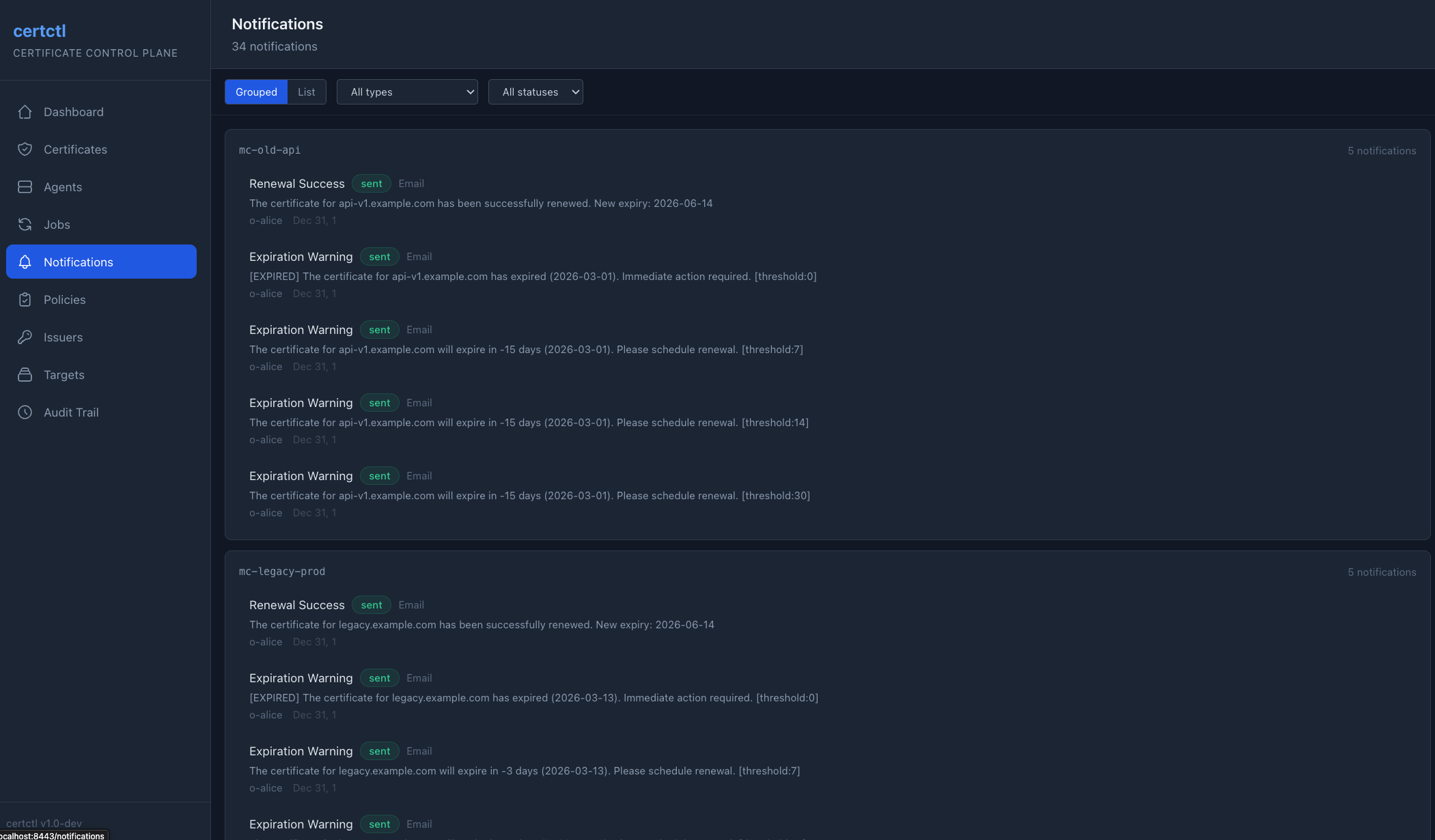Click Email label on legacy threshold:7 warning
The width and height of the screenshot is (1435, 840).
(419, 751)
